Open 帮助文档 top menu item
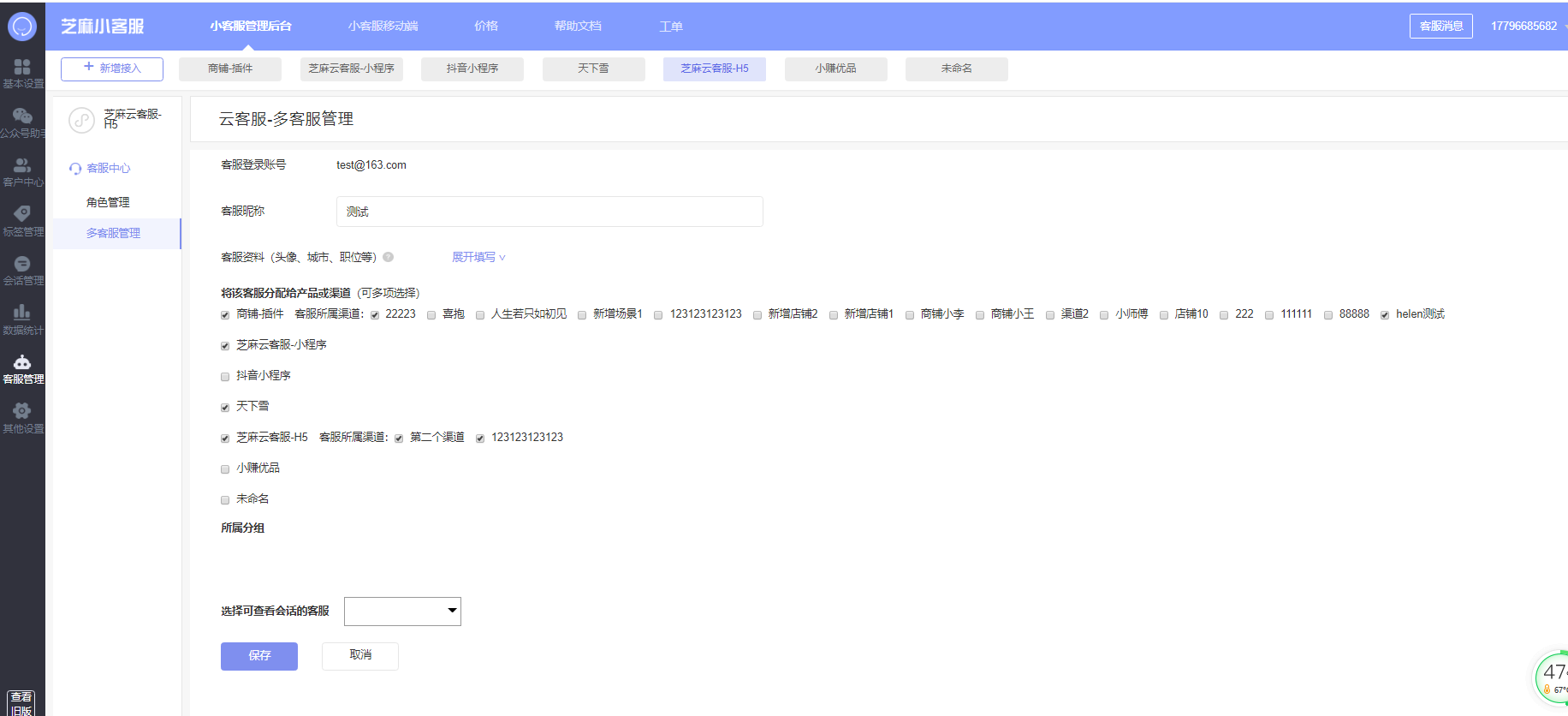Screen dimensions: 1568x716 click(578, 27)
